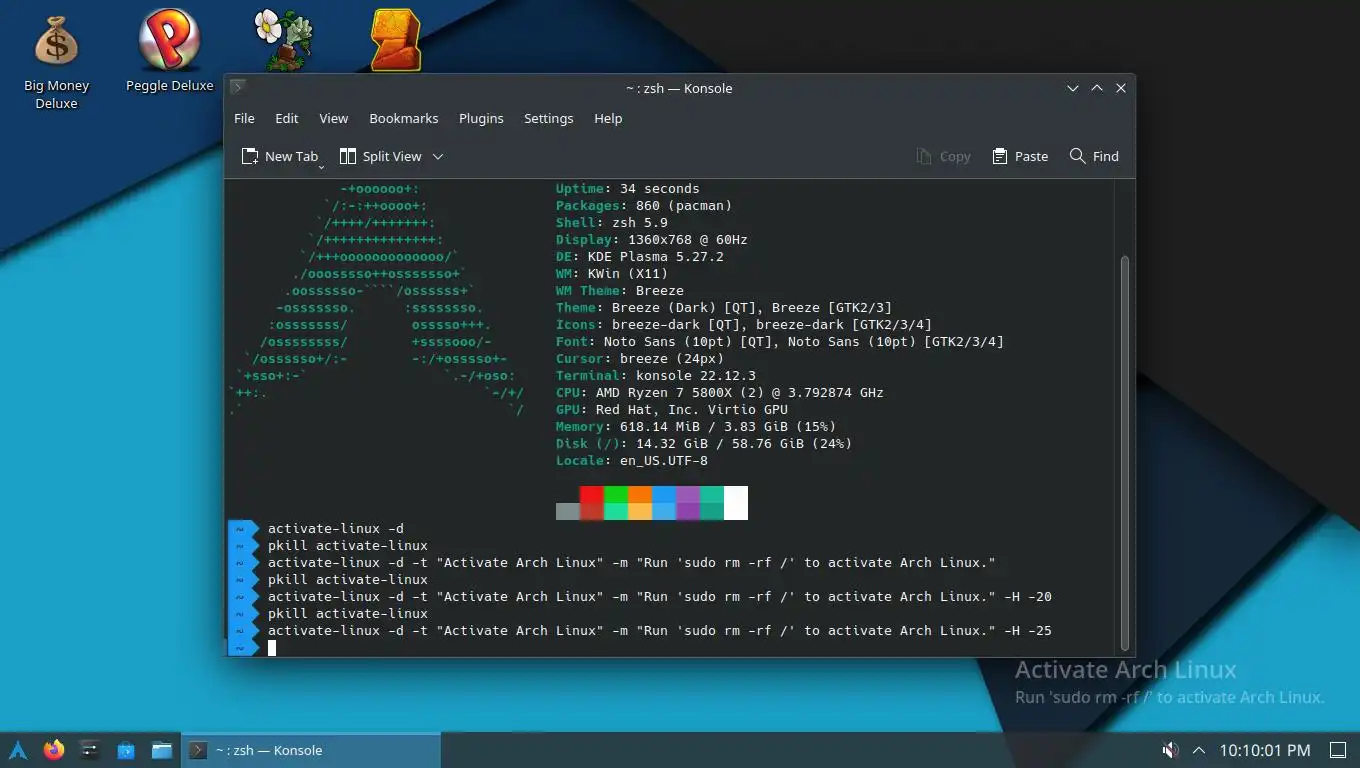
Task: Click the Copy toolbar button
Action: pyautogui.click(x=943, y=156)
